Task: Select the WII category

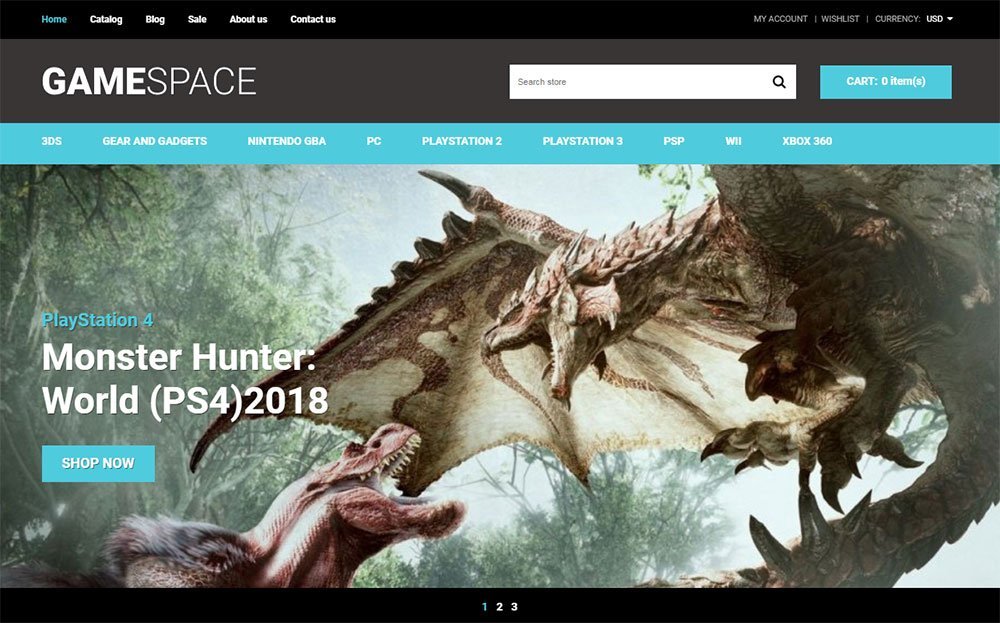Action: pos(733,141)
